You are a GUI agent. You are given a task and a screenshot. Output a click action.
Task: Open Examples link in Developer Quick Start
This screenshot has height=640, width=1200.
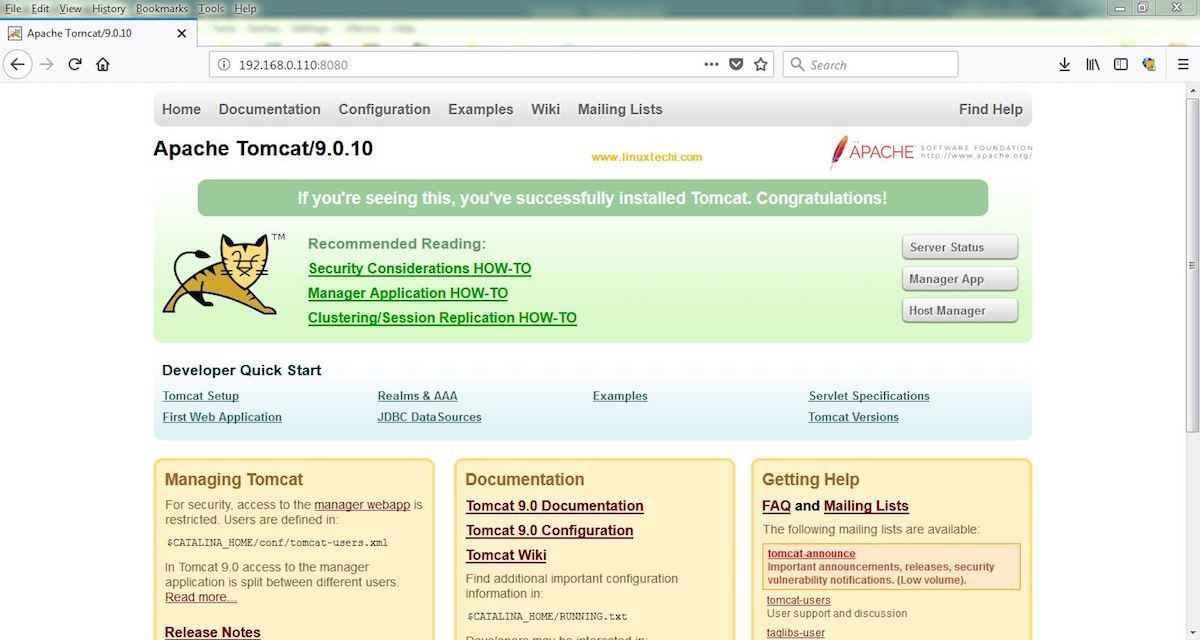tap(620, 396)
